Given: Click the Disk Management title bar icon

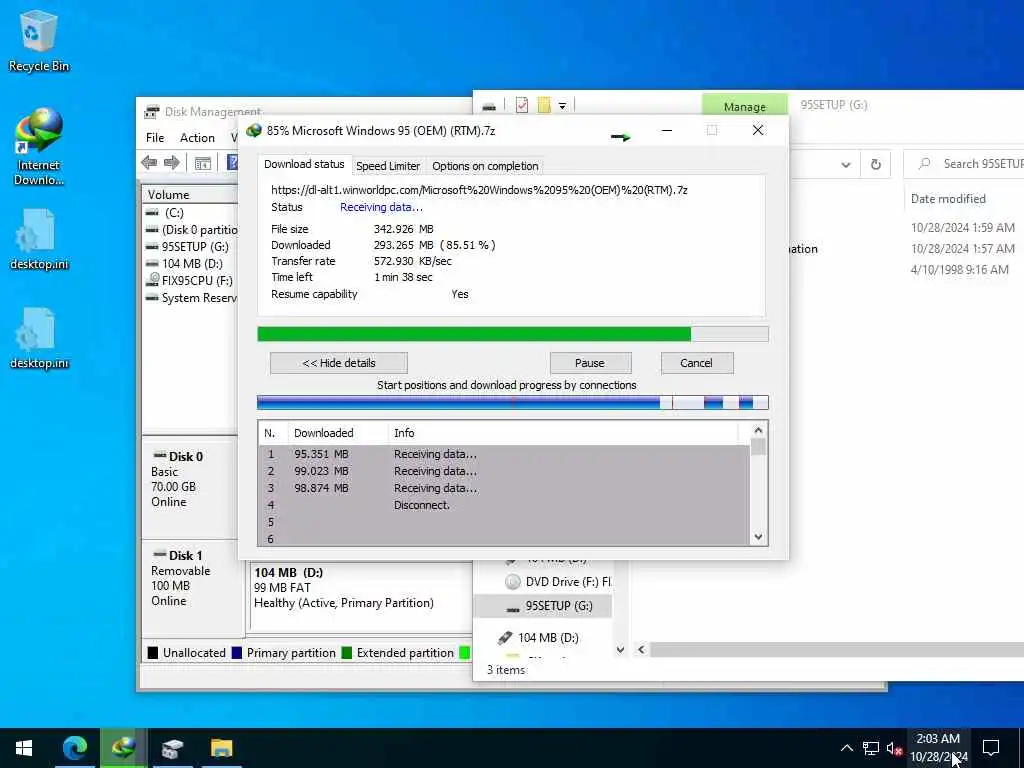Looking at the screenshot, I should (152, 112).
